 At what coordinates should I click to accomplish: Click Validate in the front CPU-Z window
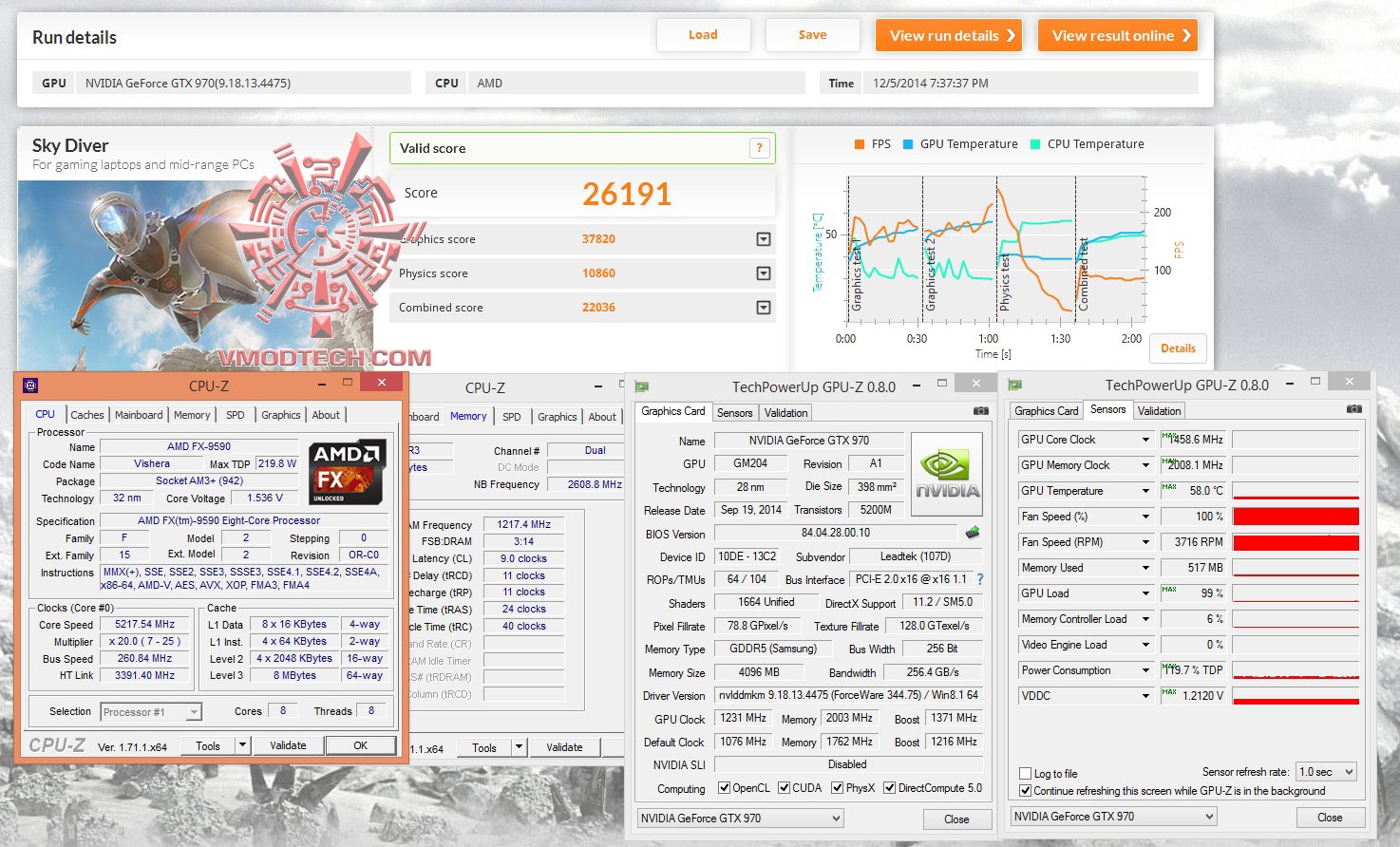tap(288, 745)
